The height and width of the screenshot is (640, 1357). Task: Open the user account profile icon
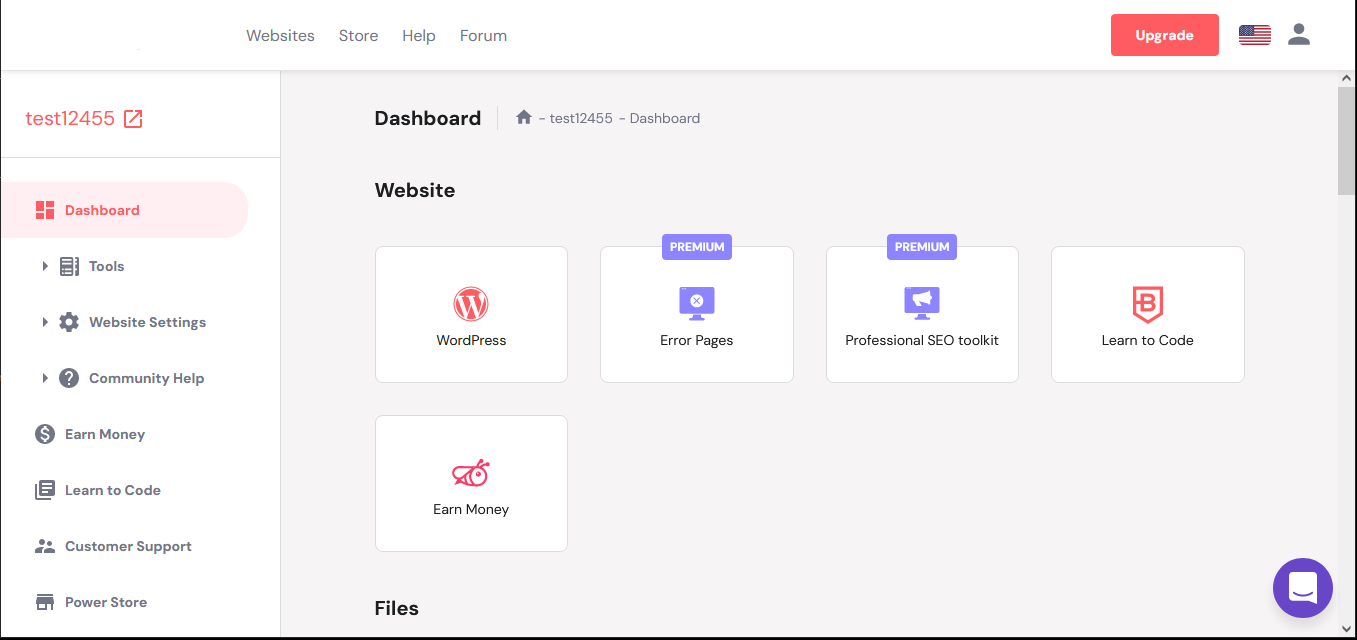1298,35
